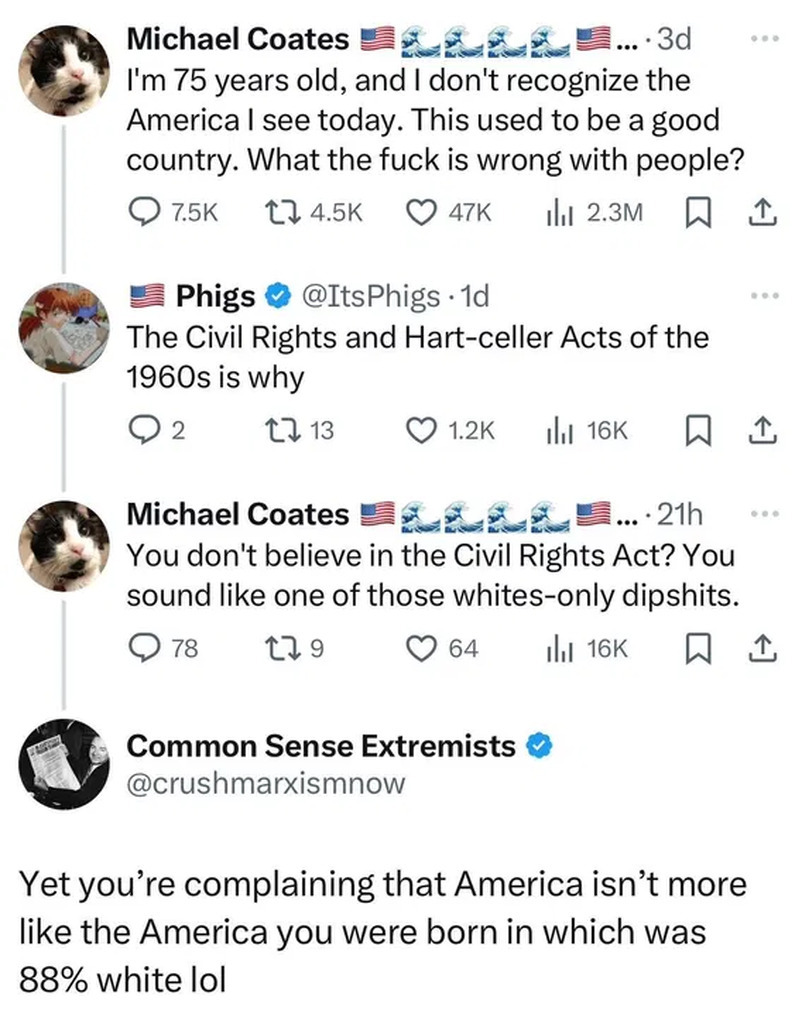Reply to the 75 years old tweet

coord(143,212)
